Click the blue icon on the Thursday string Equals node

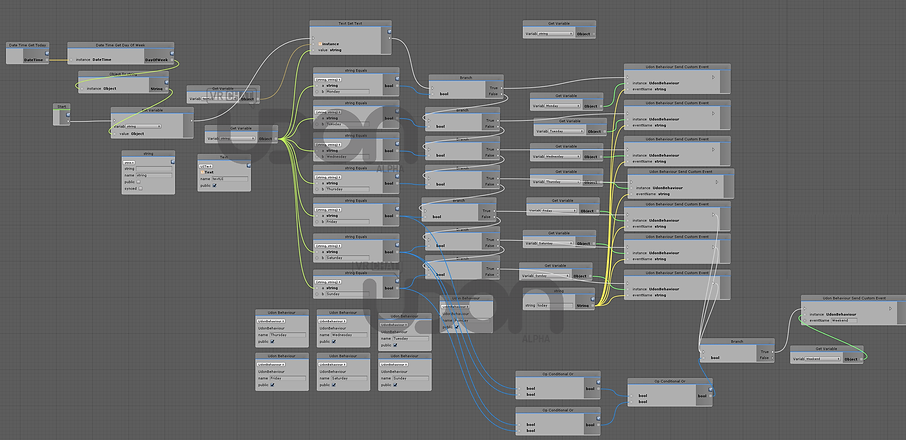click(397, 176)
